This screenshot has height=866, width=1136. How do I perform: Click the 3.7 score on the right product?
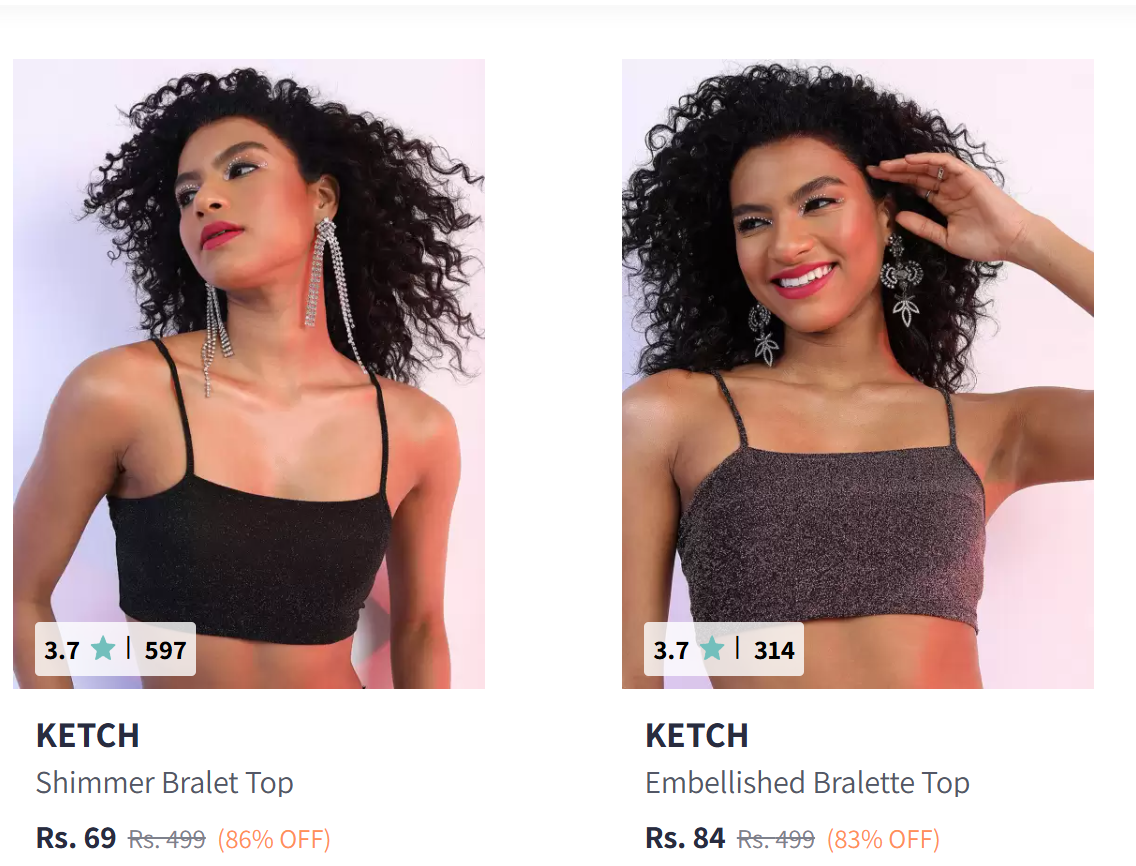coord(671,650)
